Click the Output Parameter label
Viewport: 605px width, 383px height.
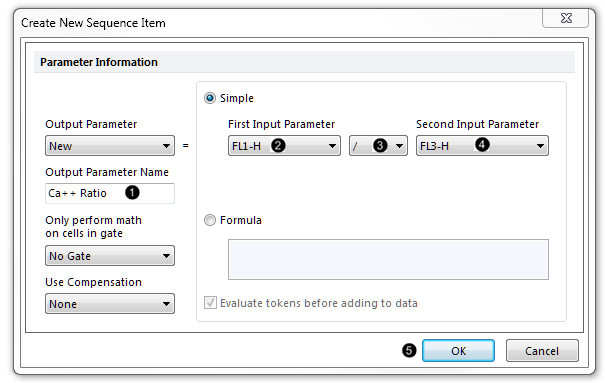point(91,124)
